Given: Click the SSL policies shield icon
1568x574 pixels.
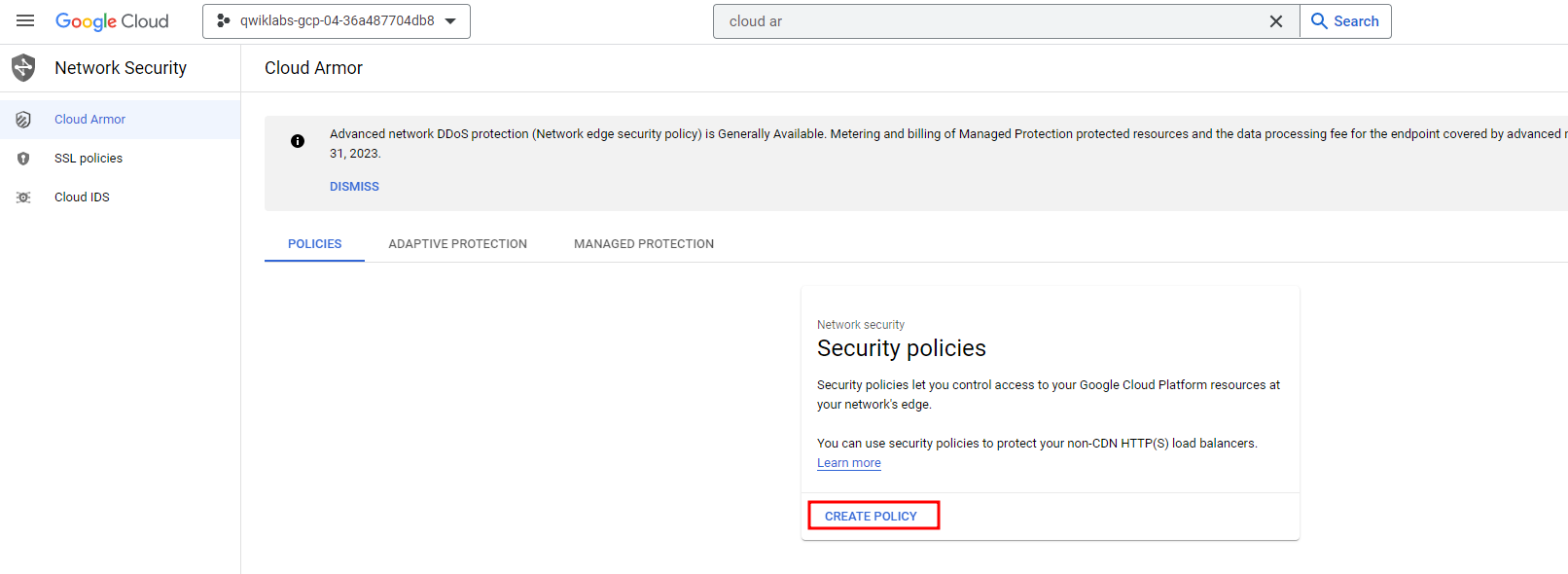Looking at the screenshot, I should [23, 159].
